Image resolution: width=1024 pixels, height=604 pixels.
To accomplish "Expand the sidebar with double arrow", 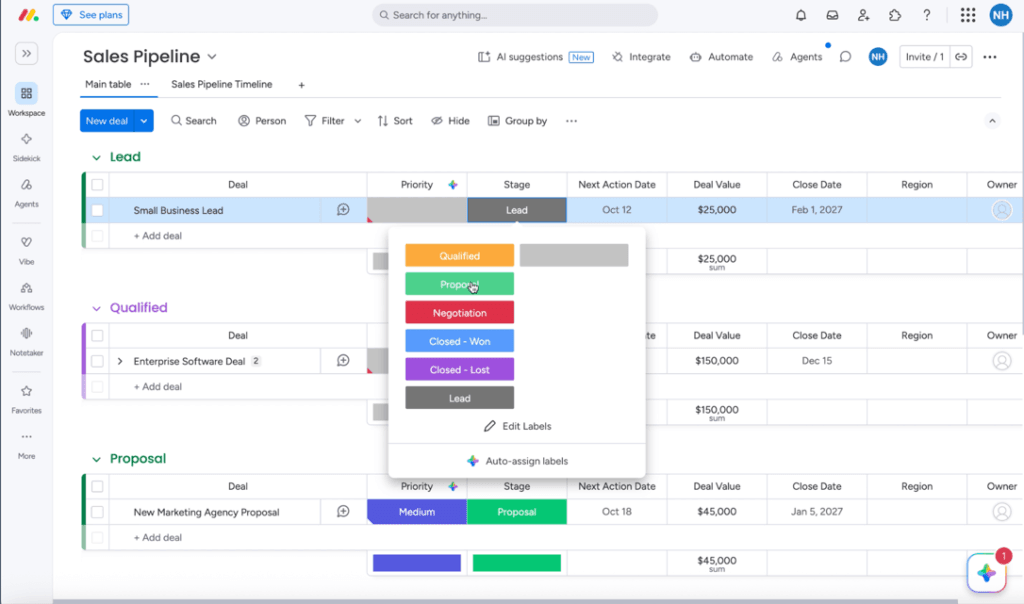I will 27,54.
